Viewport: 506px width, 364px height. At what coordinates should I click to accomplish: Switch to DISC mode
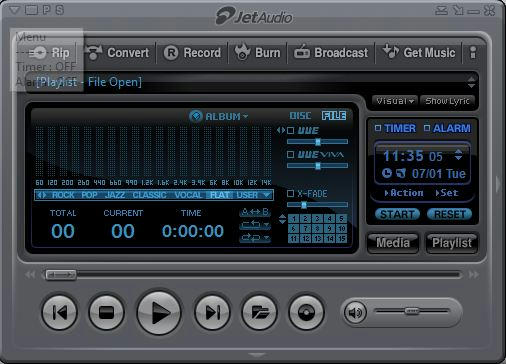click(300, 116)
